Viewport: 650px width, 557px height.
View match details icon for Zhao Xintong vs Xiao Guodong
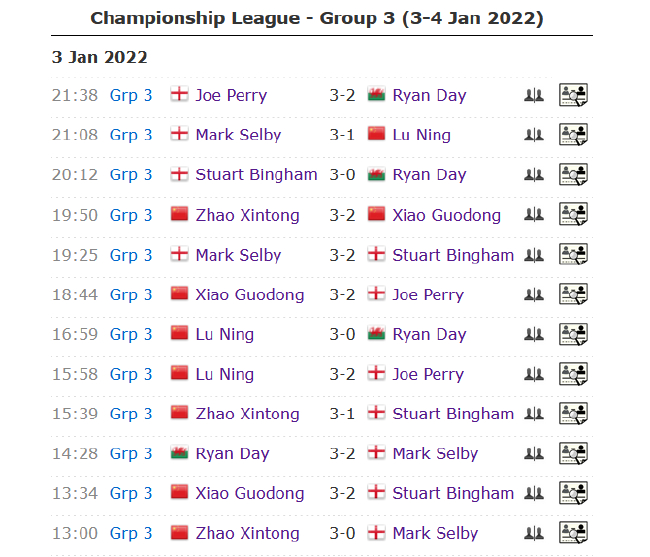point(573,215)
